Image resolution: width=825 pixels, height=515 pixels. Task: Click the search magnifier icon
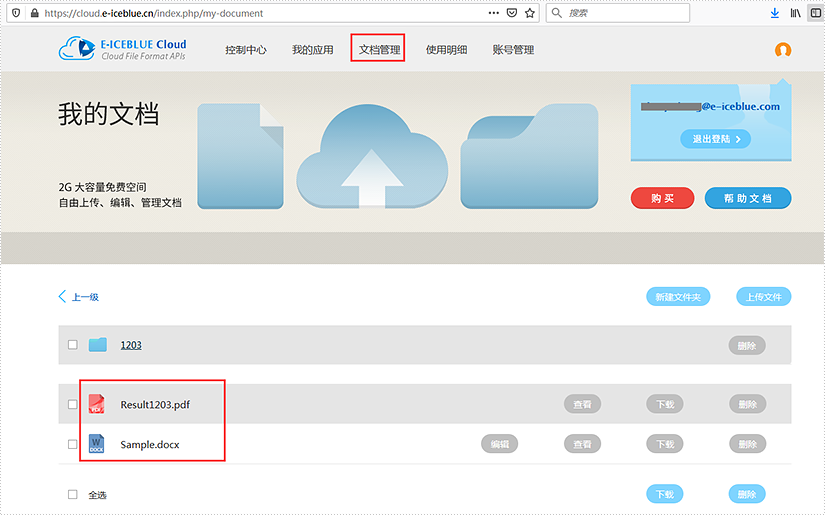click(557, 13)
